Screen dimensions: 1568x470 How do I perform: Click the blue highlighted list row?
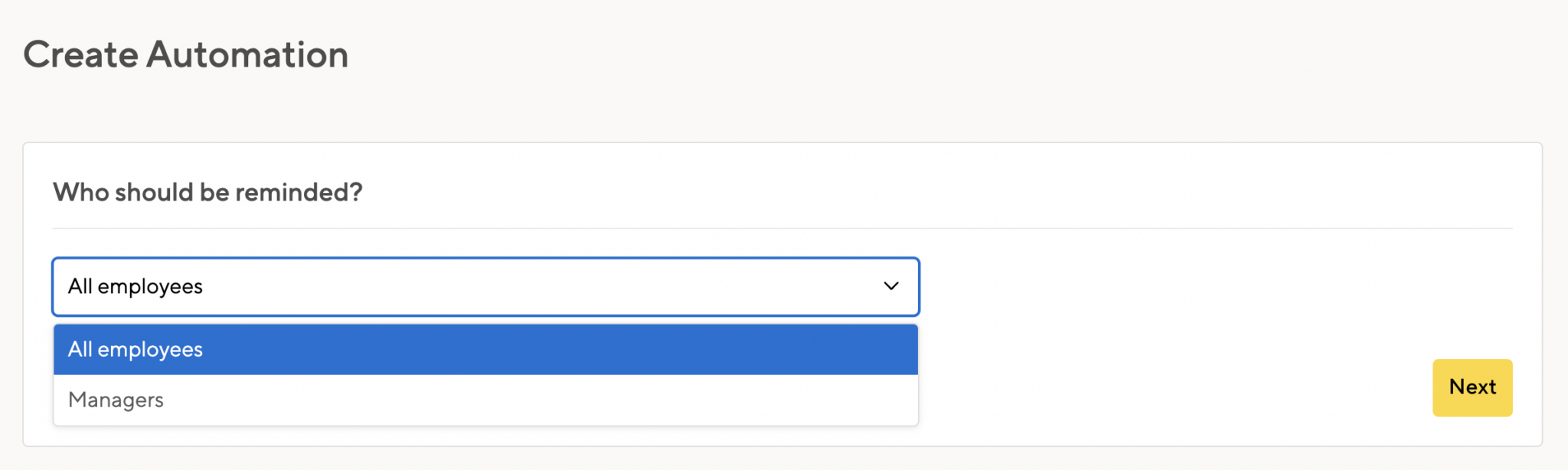point(485,350)
